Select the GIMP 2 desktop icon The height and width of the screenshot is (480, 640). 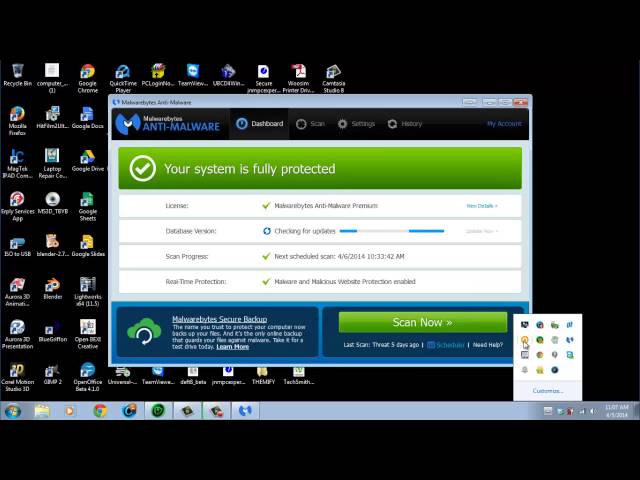click(53, 374)
